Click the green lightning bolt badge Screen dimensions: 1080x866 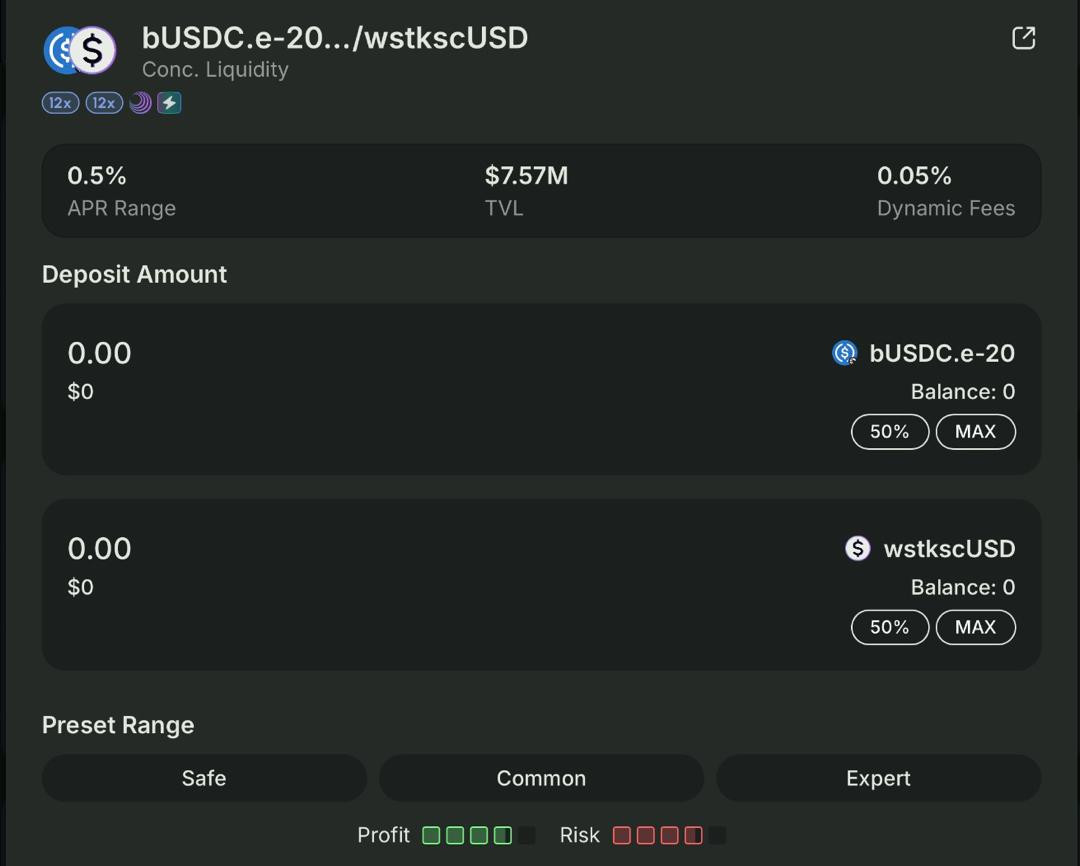pos(169,103)
